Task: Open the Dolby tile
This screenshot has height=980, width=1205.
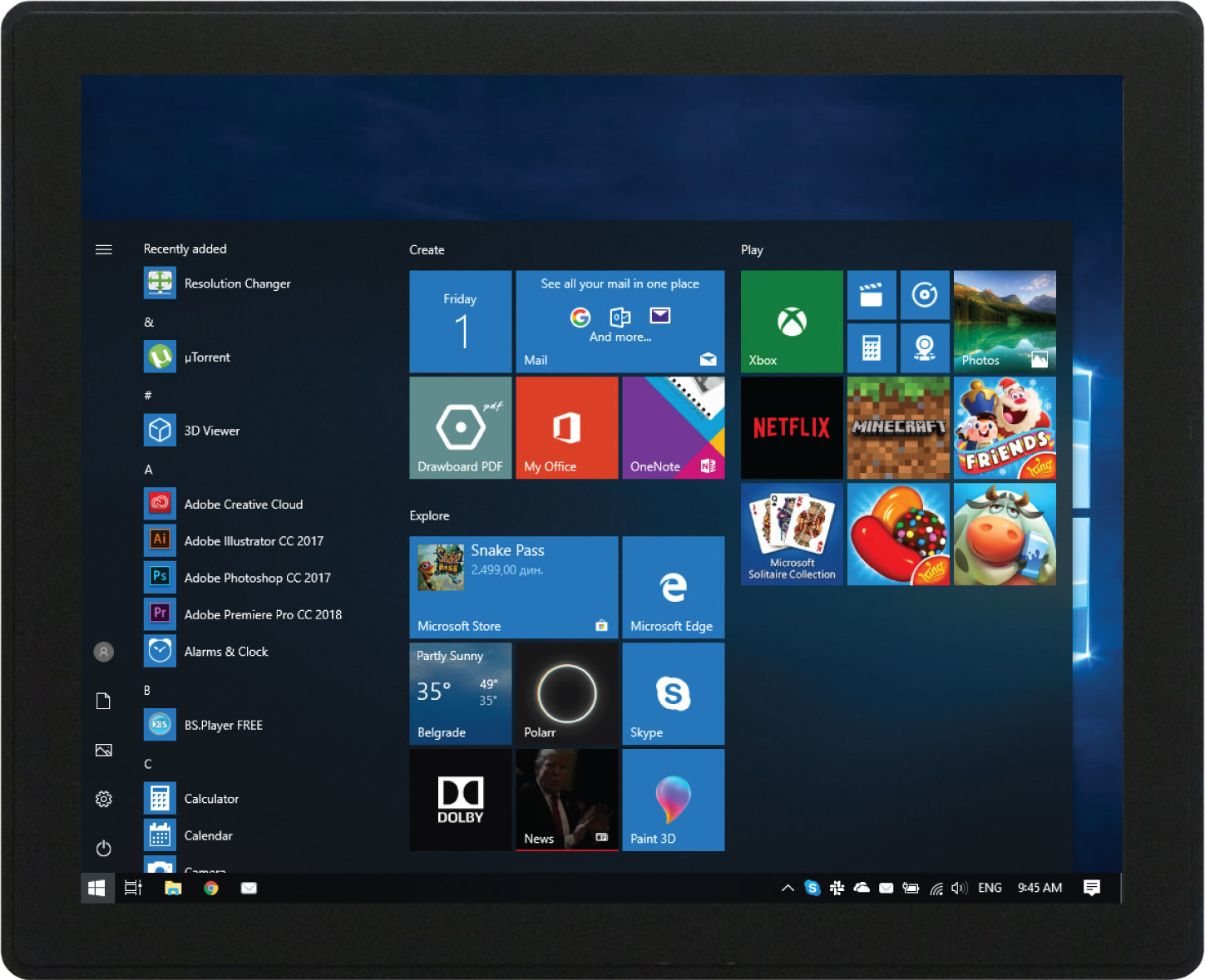Action: [461, 800]
